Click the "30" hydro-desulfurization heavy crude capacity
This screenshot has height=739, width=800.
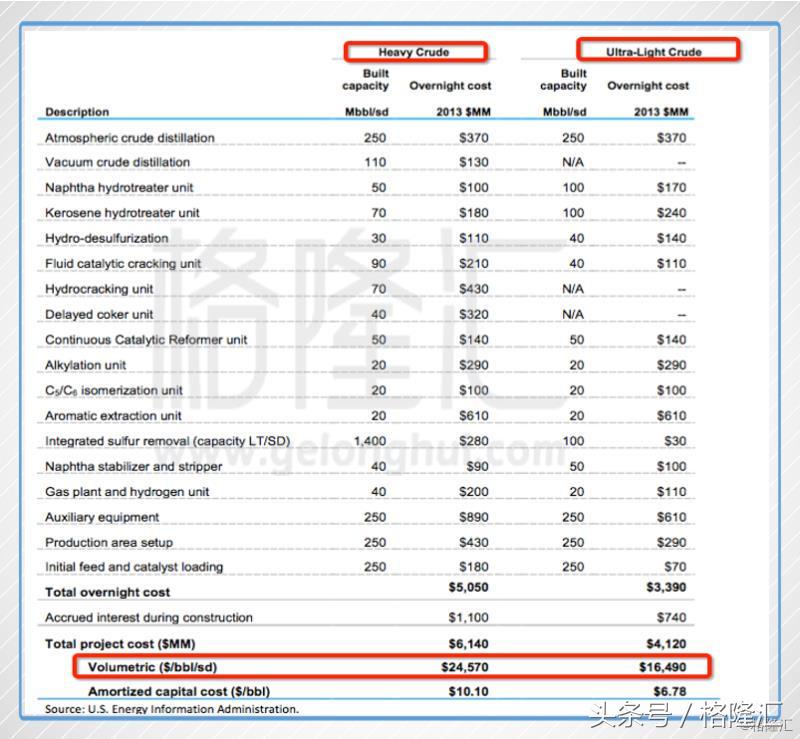pyautogui.click(x=379, y=238)
